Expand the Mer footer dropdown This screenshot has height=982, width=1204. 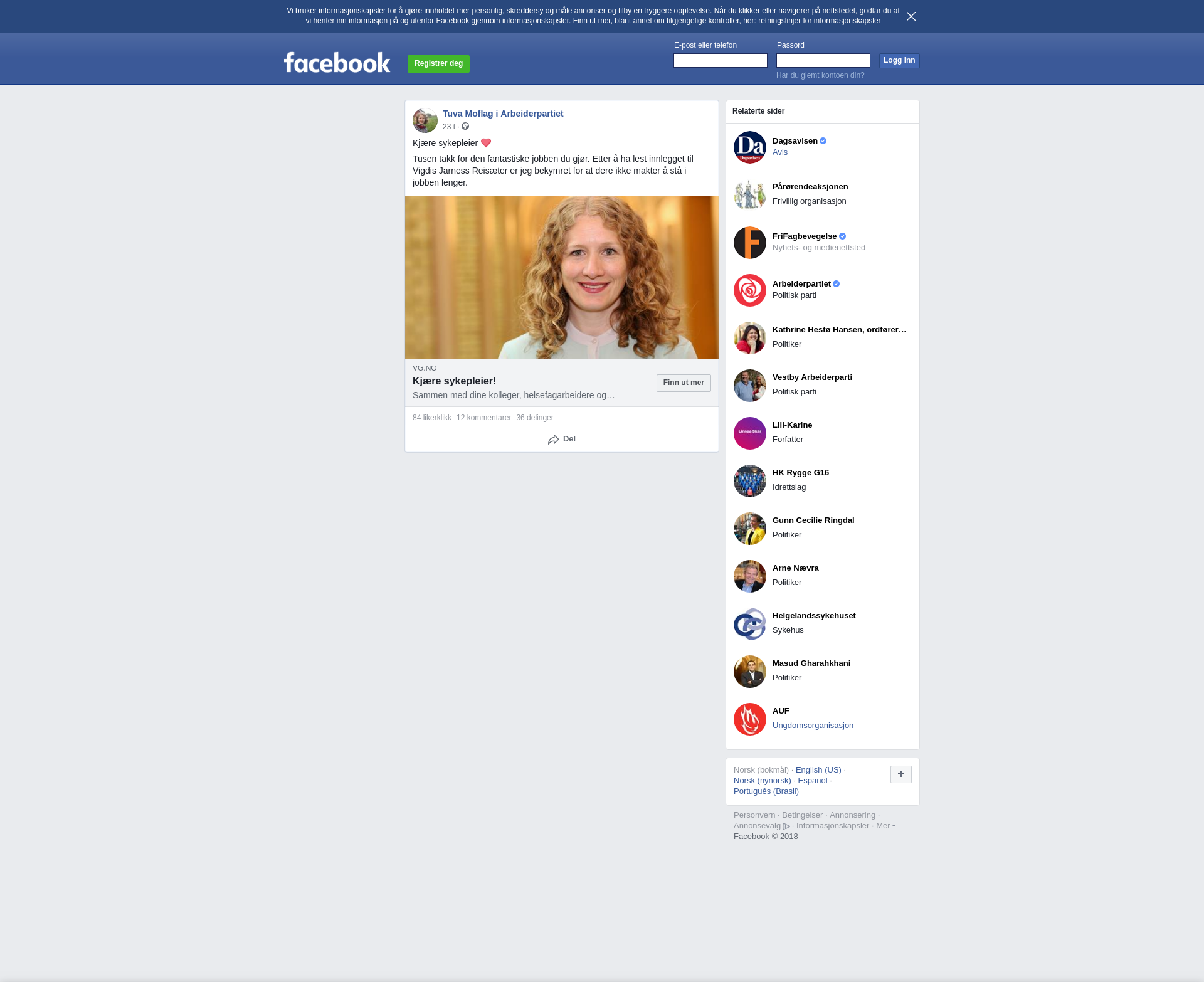pyautogui.click(x=885, y=826)
